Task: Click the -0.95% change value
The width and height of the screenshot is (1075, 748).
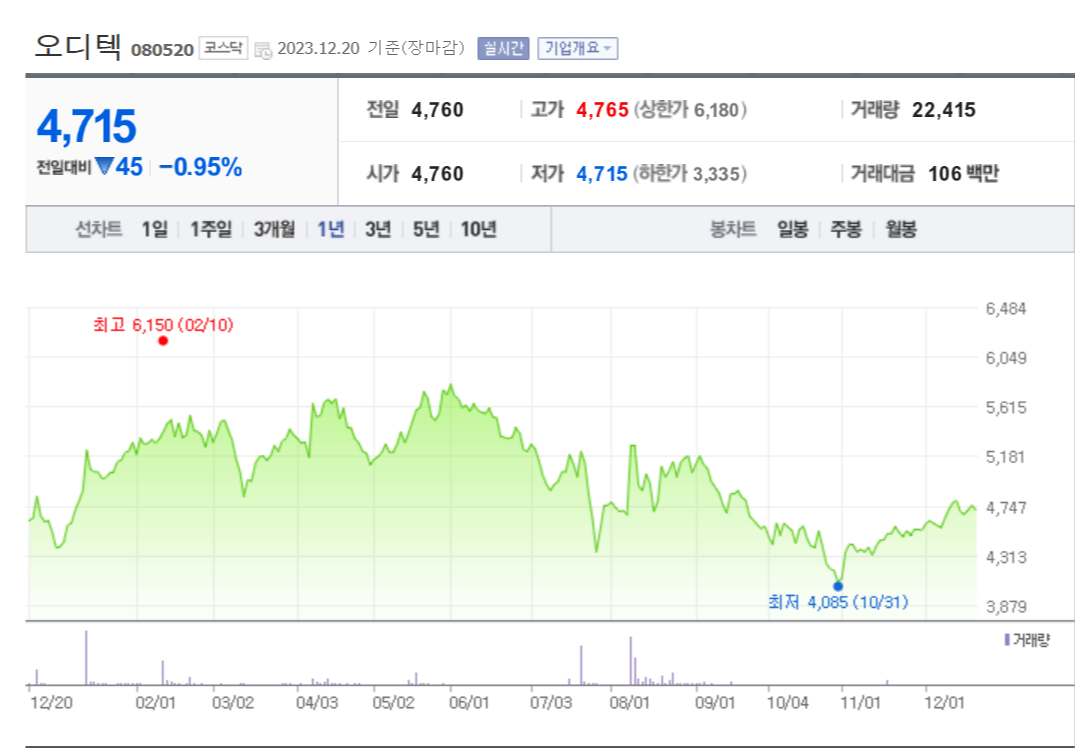Action: (200, 167)
